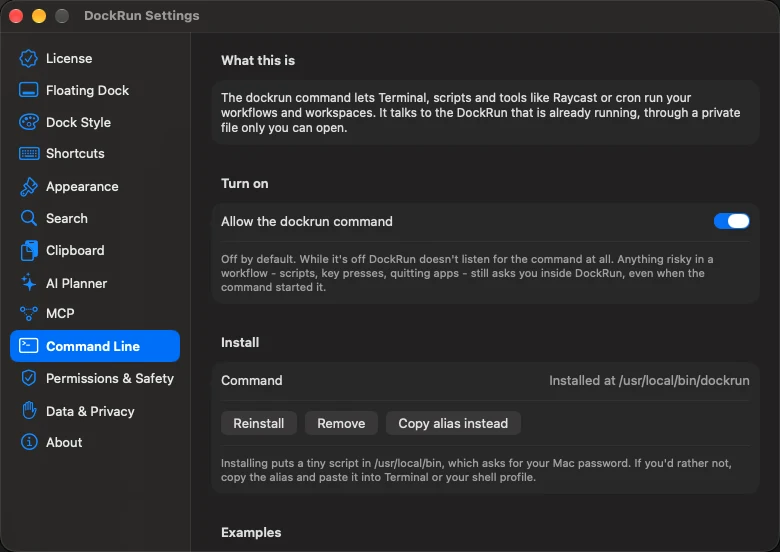Click the Command Line terminal icon

[28, 346]
